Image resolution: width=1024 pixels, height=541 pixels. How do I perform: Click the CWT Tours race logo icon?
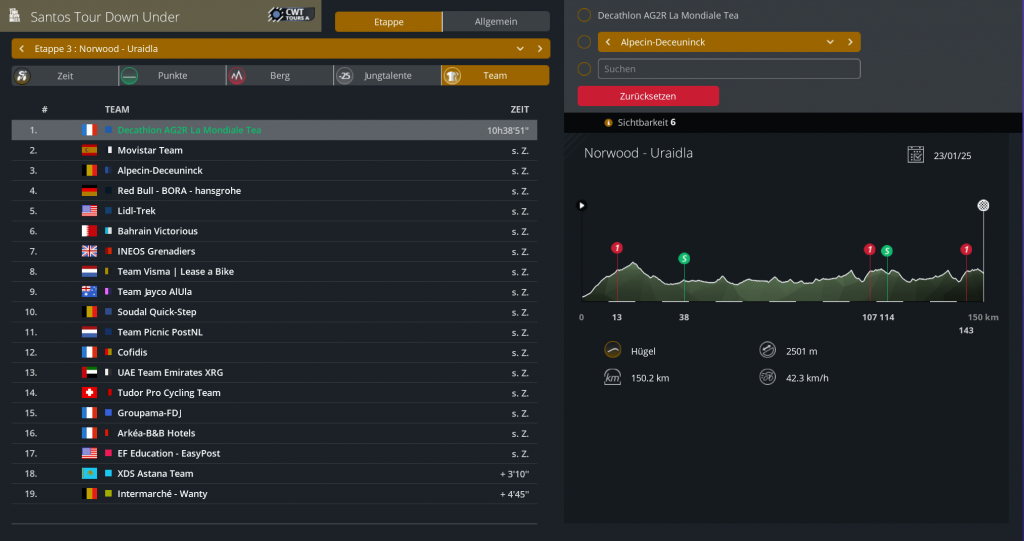pyautogui.click(x=290, y=15)
